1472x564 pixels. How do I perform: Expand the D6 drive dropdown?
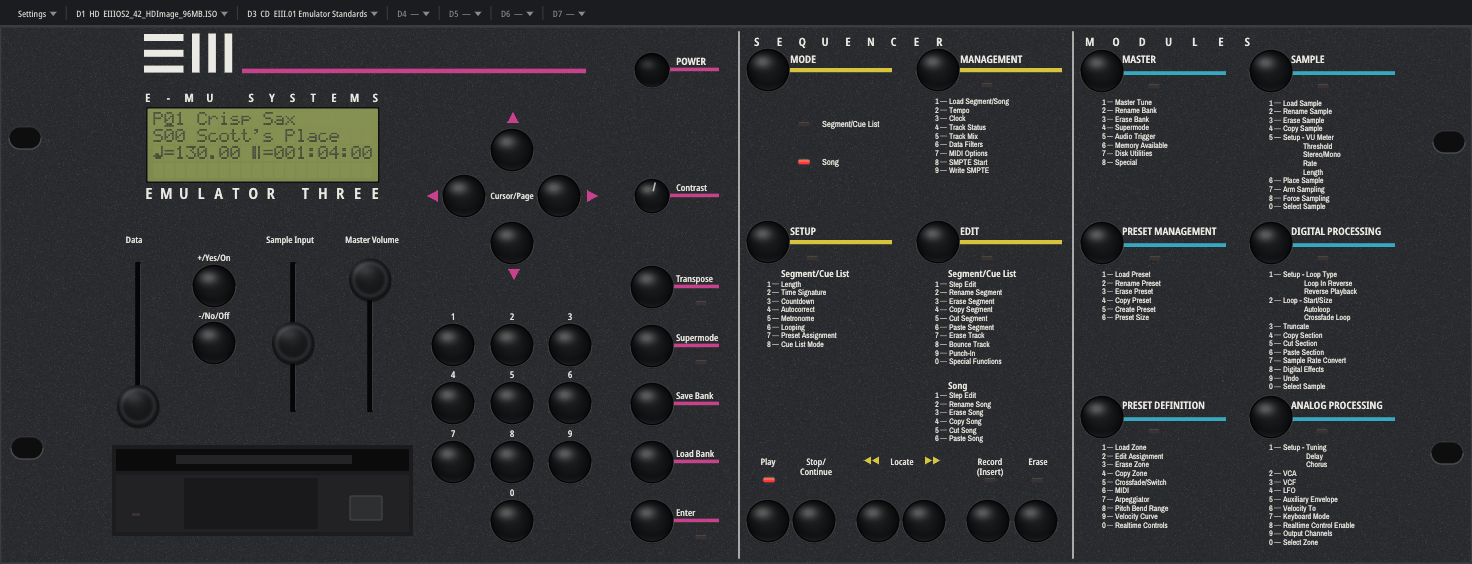point(517,14)
